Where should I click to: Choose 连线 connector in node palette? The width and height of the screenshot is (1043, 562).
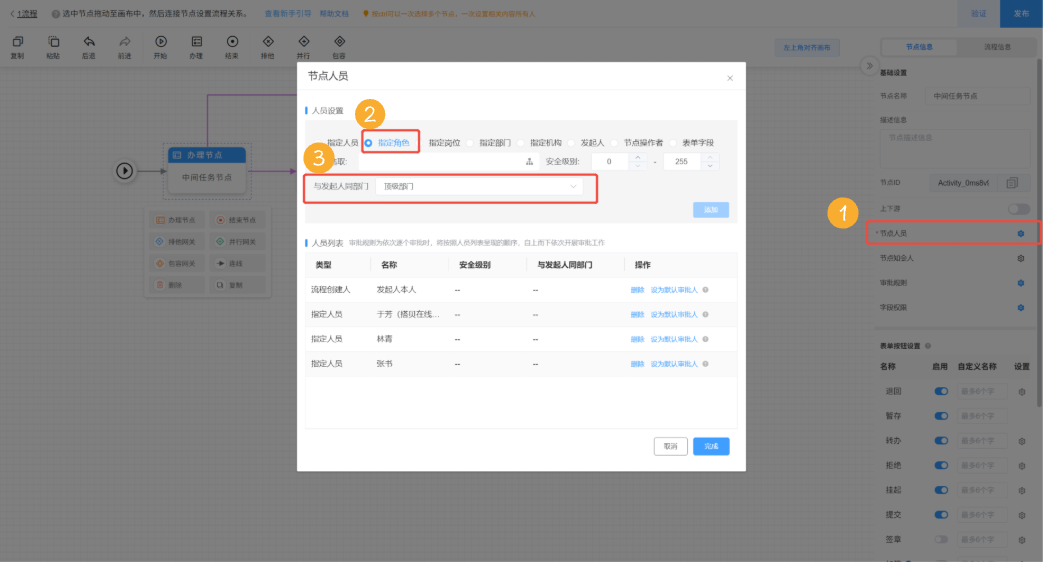pos(237,263)
